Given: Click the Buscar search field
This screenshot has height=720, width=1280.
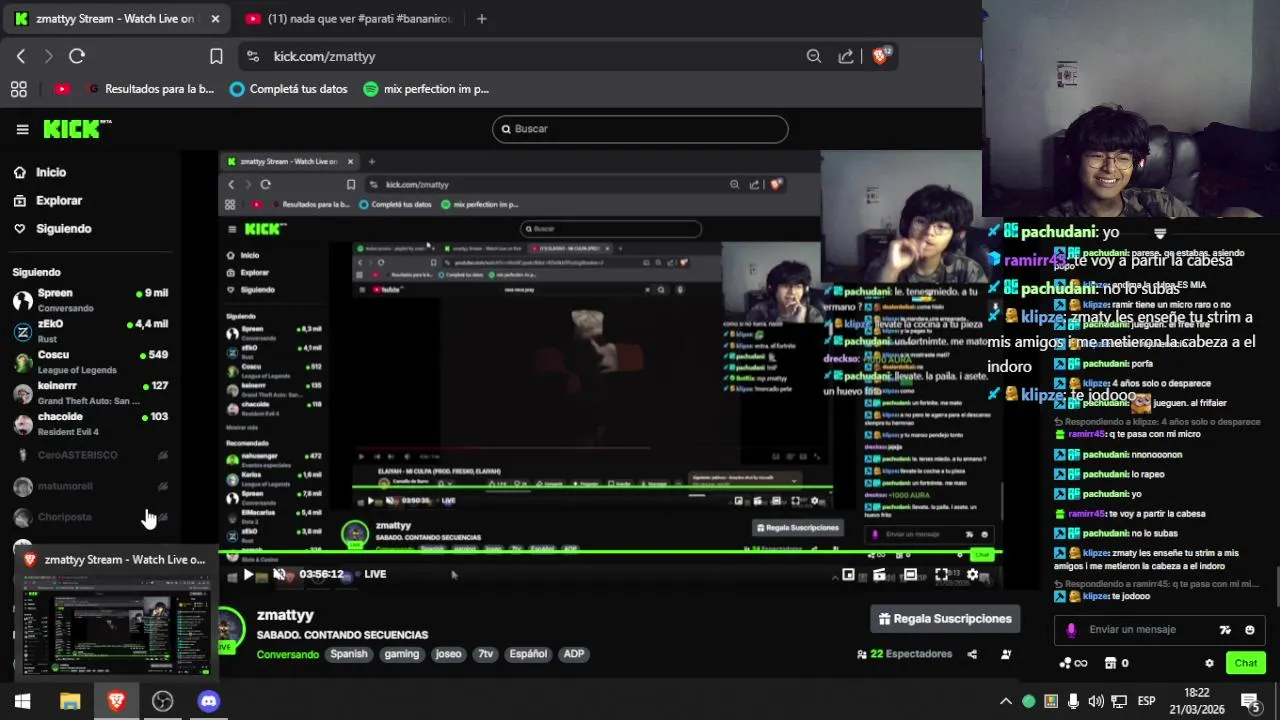Looking at the screenshot, I should (640, 129).
